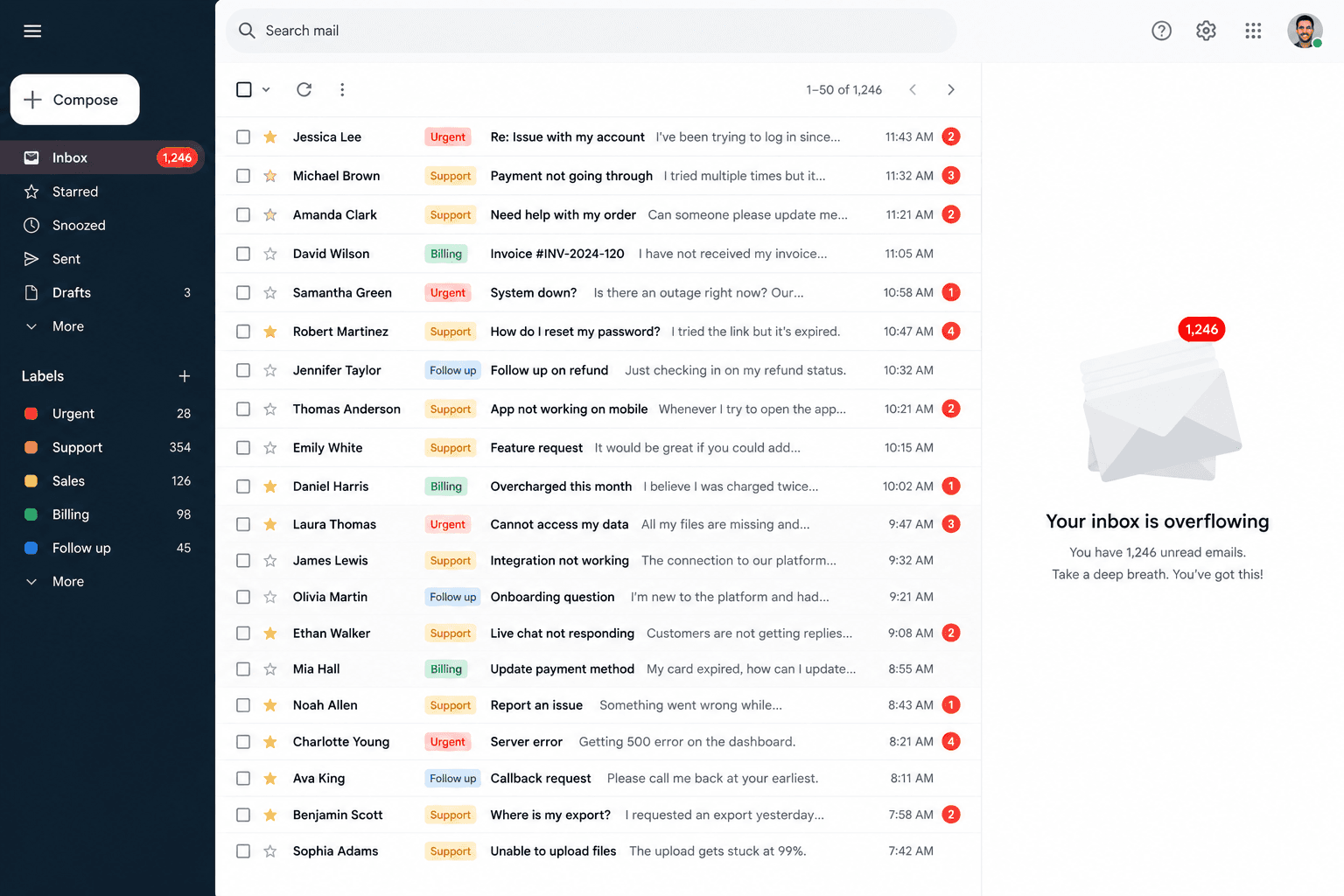Select the Michael Brown email checkbox

click(243, 176)
